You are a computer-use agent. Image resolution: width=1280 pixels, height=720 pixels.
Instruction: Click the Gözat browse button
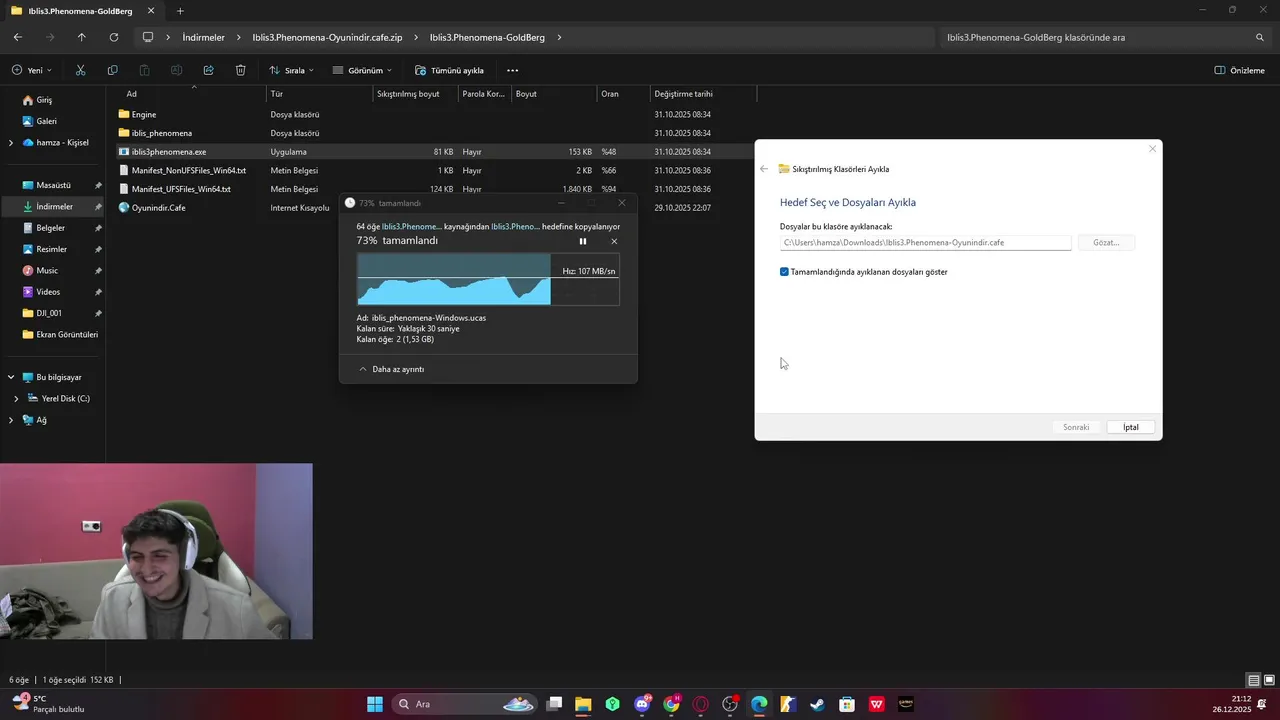[1106, 243]
